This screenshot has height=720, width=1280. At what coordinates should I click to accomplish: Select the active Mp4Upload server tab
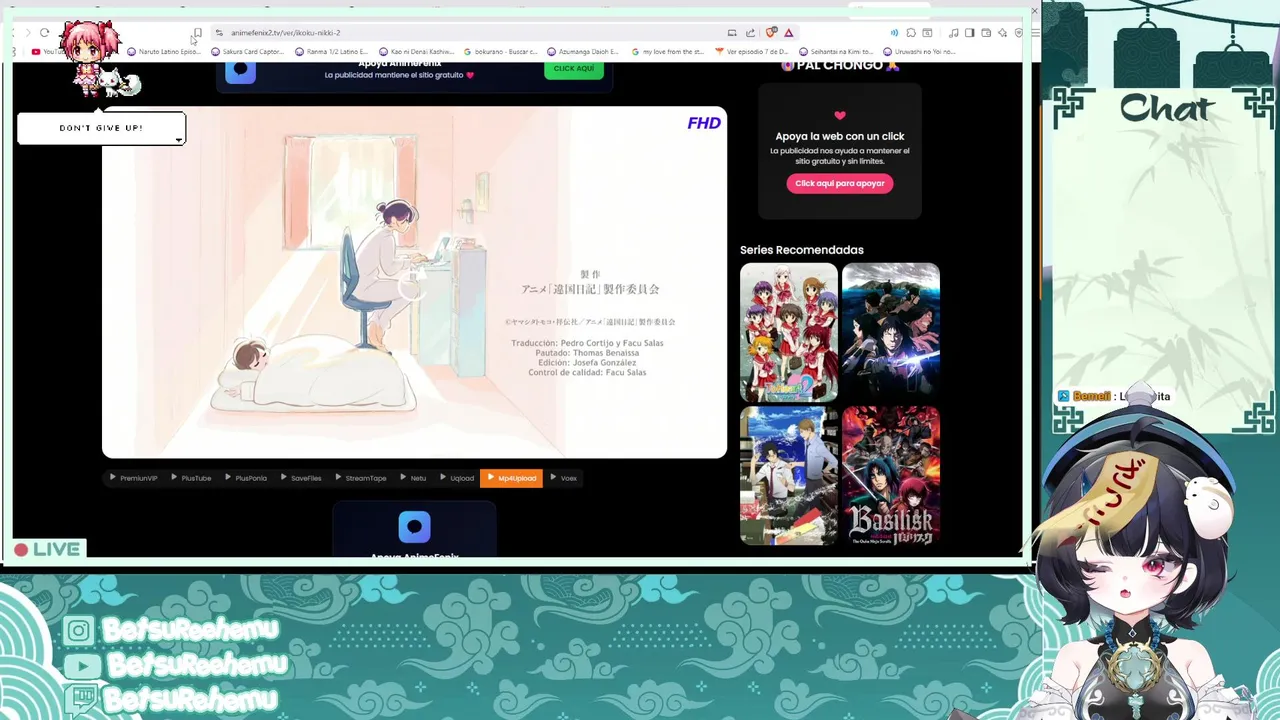[511, 478]
